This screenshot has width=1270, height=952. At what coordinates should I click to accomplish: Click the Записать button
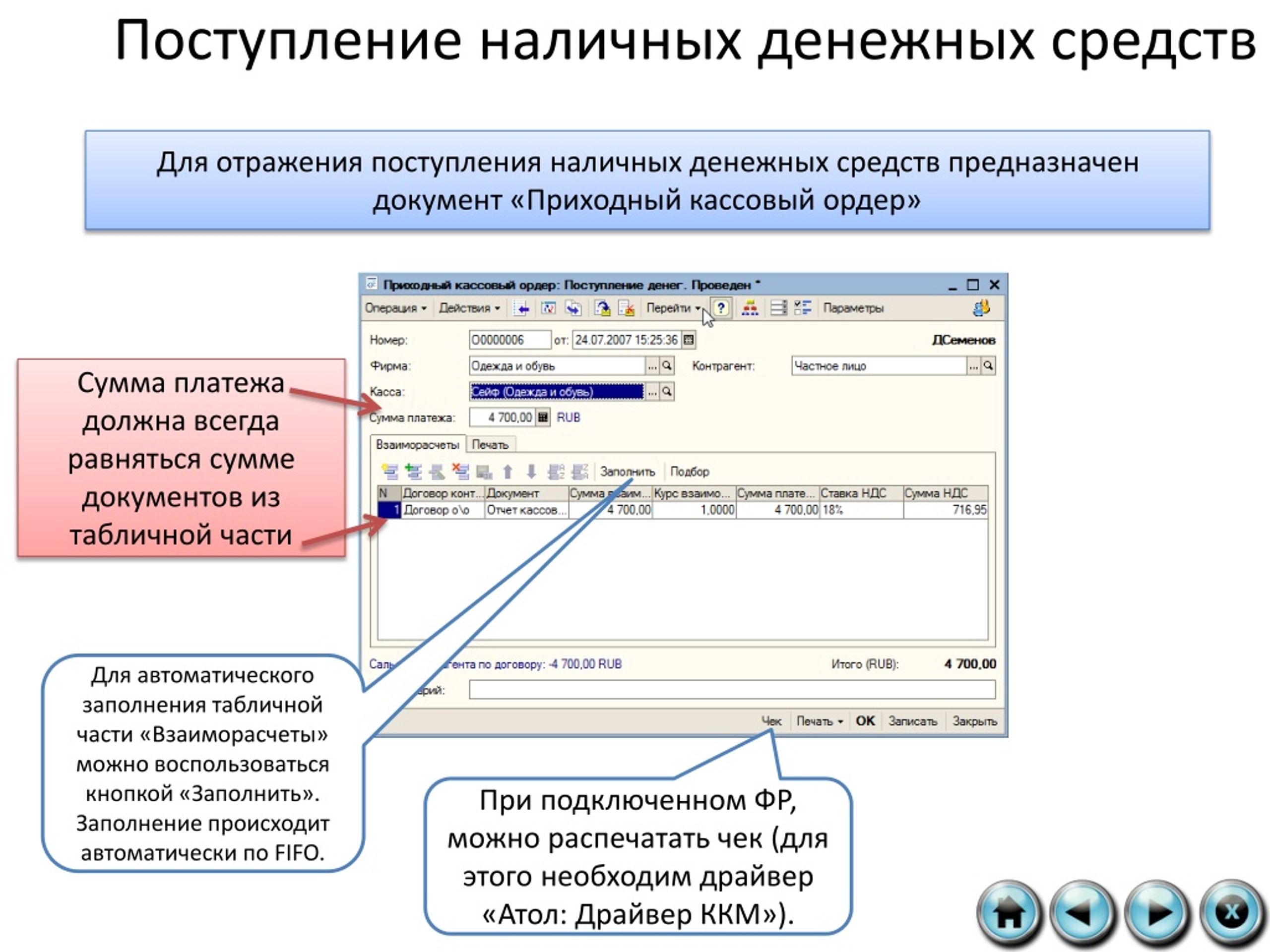click(912, 721)
